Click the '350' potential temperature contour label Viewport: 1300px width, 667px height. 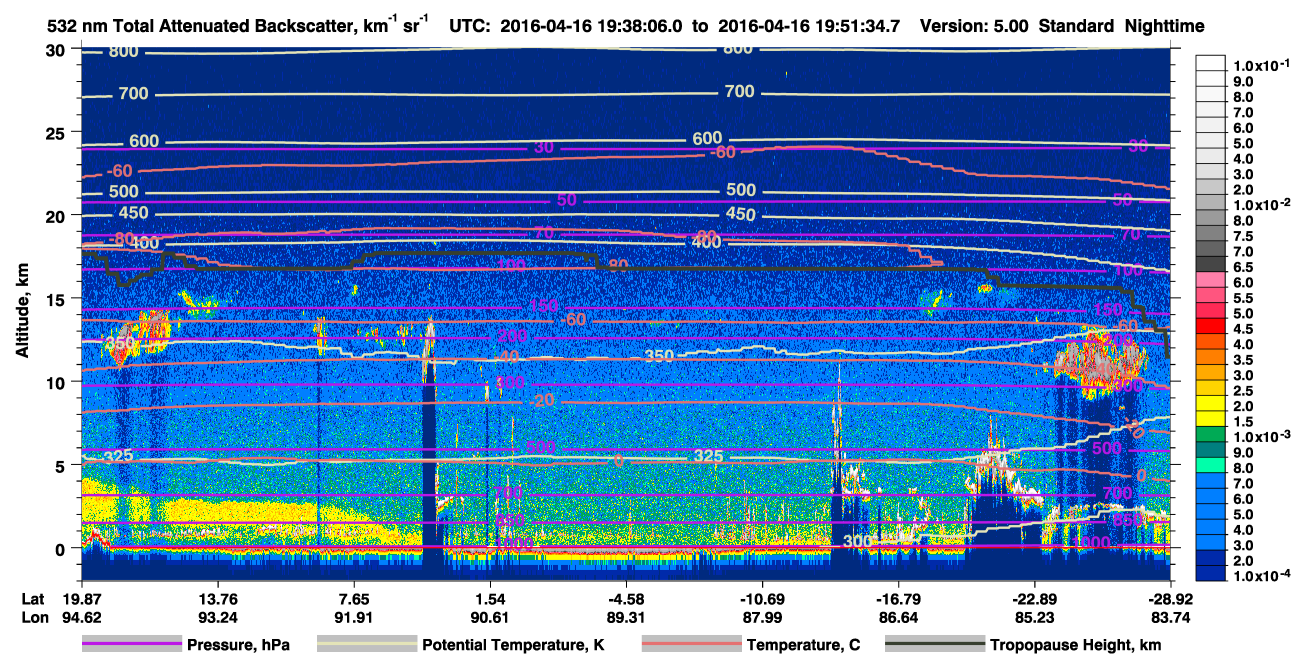659,355
